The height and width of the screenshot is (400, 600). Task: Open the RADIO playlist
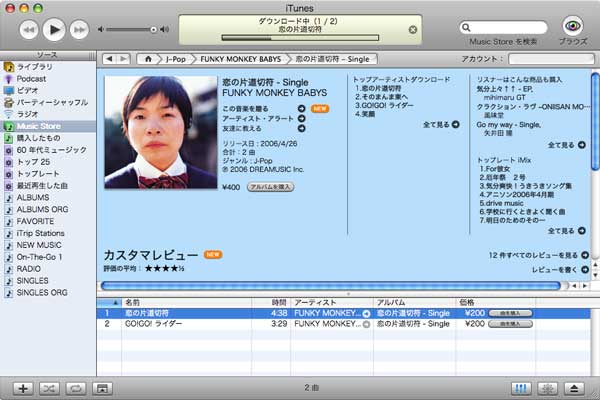(x=48, y=269)
